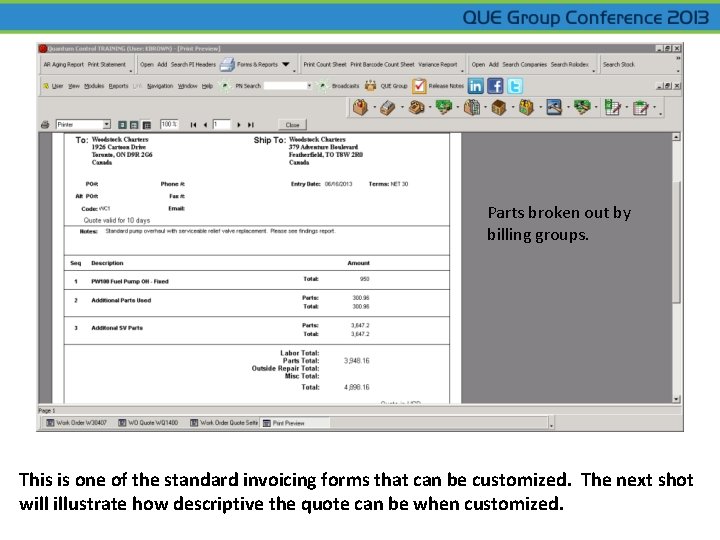Screen dimensions: 720x540
Task: Switch to Work Order Quote Settings tab
Action: click(x=224, y=423)
